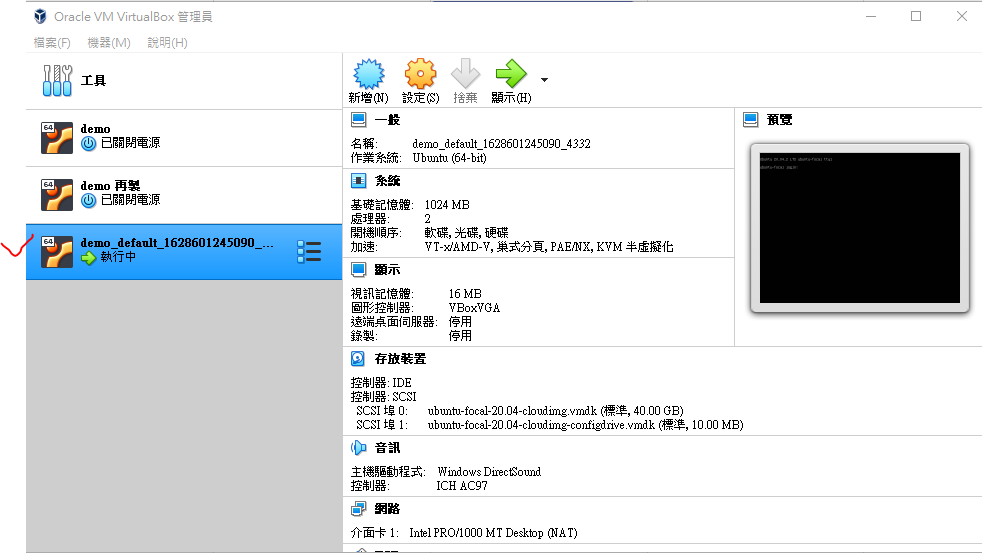Click the 'demo 再製' machine OS icon
The image size is (982, 553).
click(57, 195)
